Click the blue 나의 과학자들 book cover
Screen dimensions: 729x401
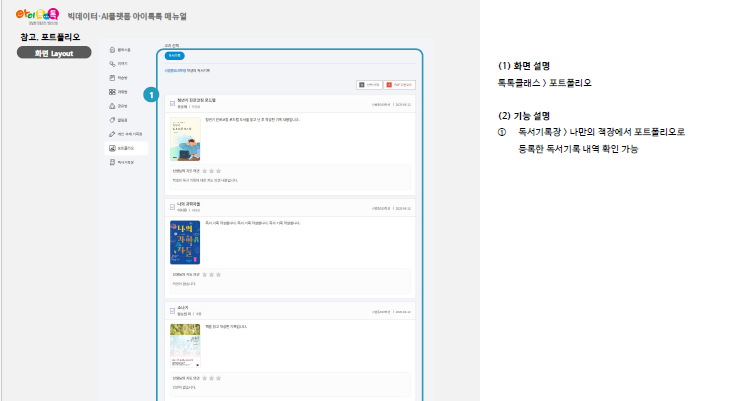click(x=185, y=242)
